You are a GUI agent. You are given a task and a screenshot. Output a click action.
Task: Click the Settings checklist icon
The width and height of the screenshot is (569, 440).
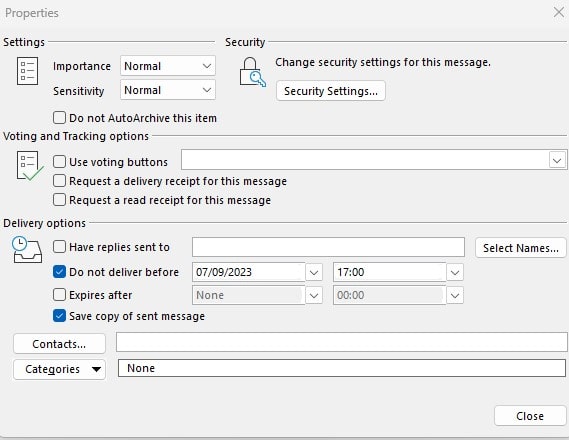click(x=27, y=71)
